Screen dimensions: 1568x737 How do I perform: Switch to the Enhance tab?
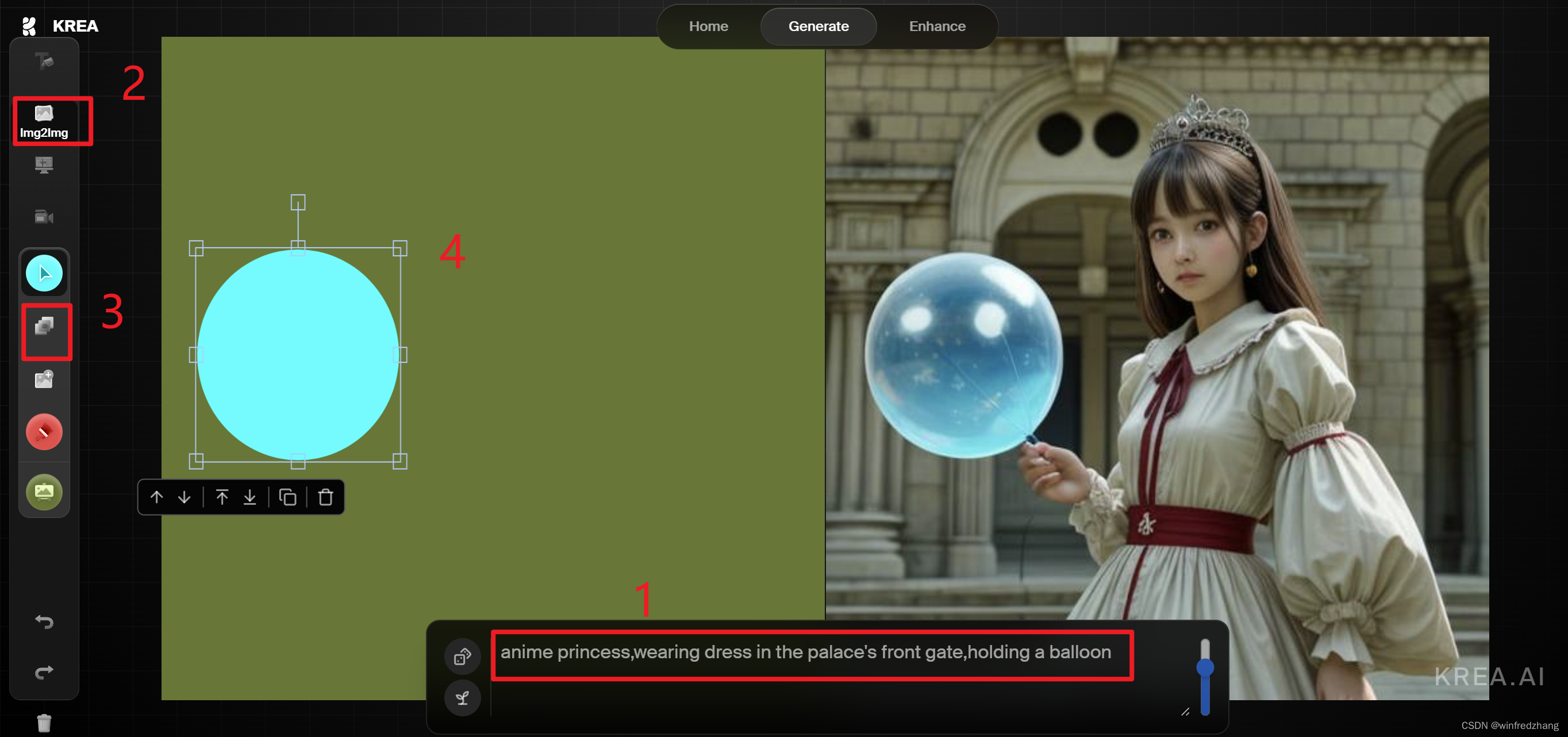click(x=937, y=26)
